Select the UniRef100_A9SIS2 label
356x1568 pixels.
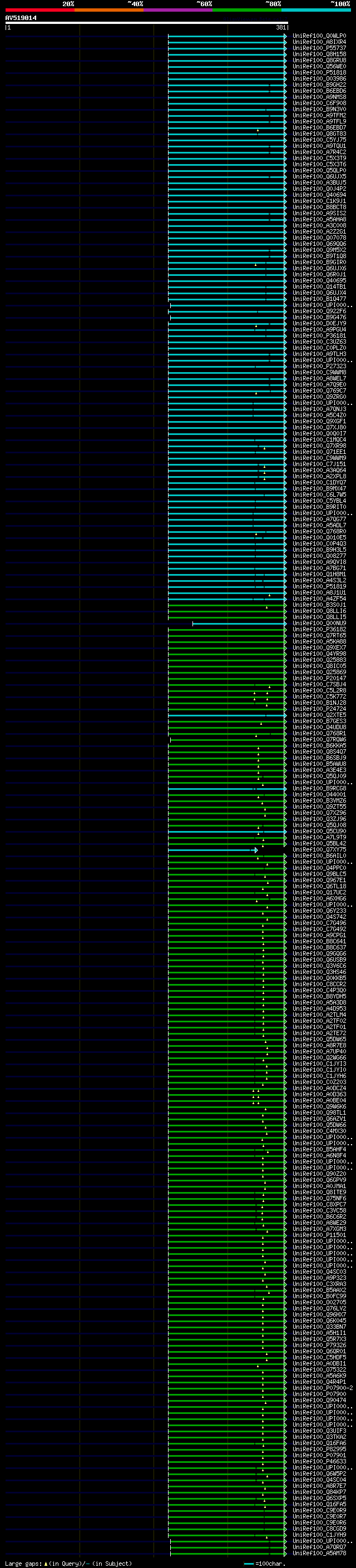click(319, 213)
